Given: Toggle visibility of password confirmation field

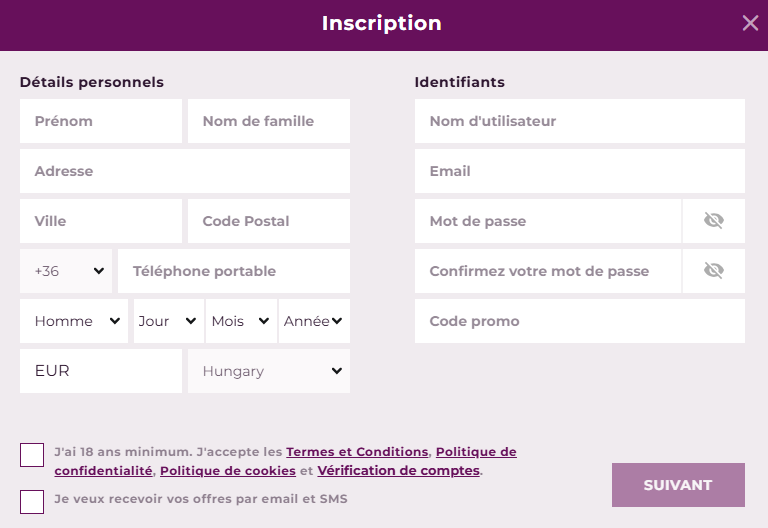Looking at the screenshot, I should [x=714, y=271].
